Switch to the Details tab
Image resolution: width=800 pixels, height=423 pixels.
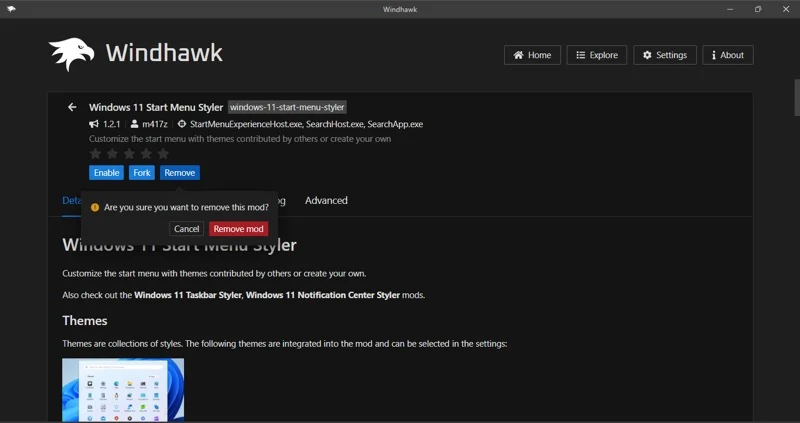click(71, 201)
